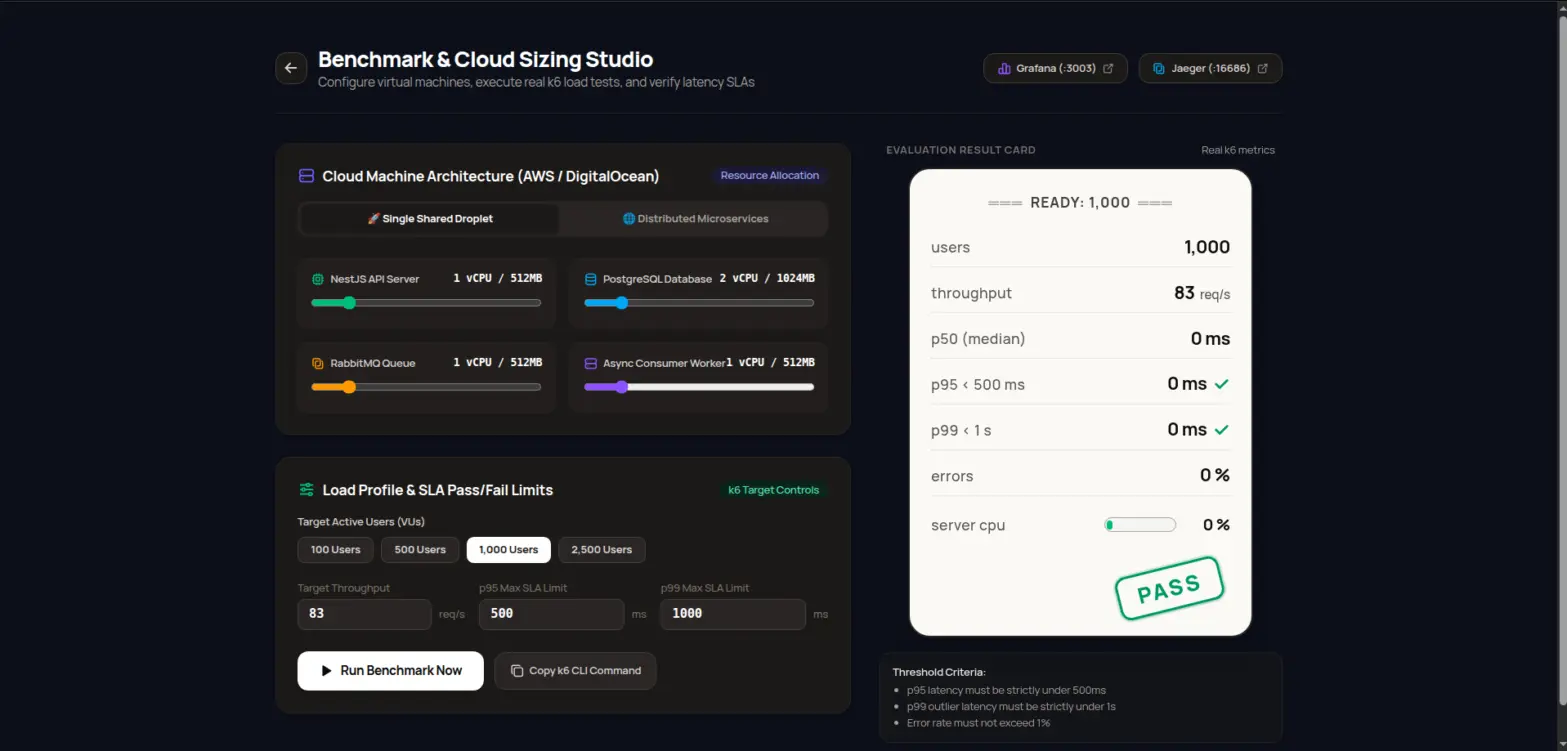Image resolution: width=1567 pixels, height=751 pixels.
Task: Select 100 Users target
Action: [x=335, y=550]
